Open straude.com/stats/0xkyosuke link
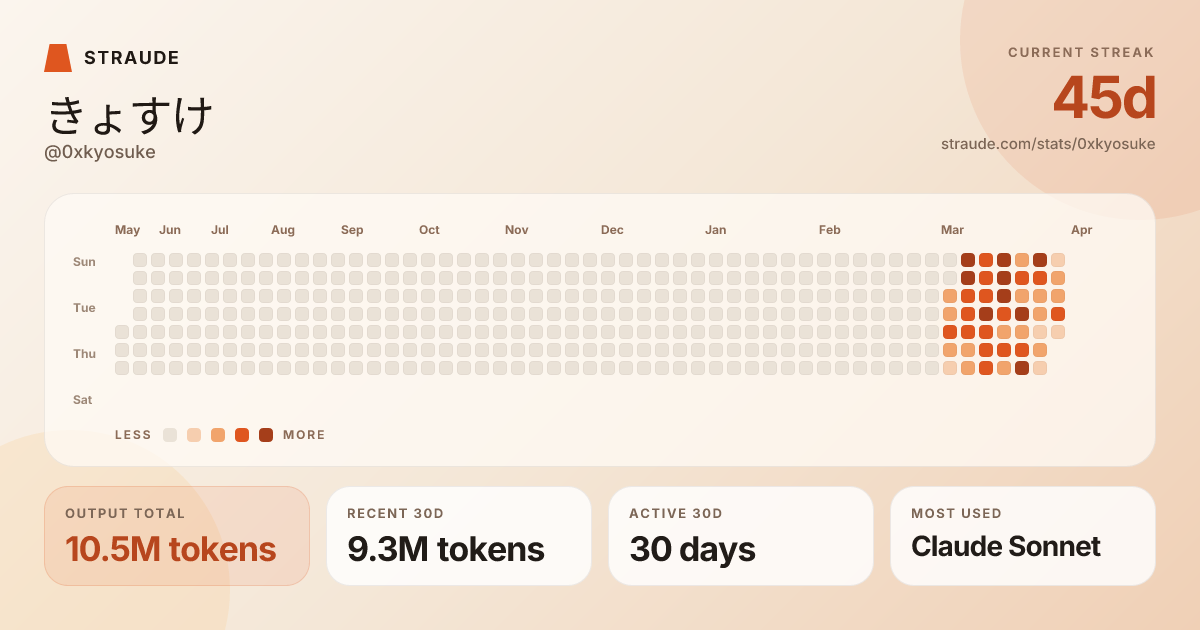 1047,144
